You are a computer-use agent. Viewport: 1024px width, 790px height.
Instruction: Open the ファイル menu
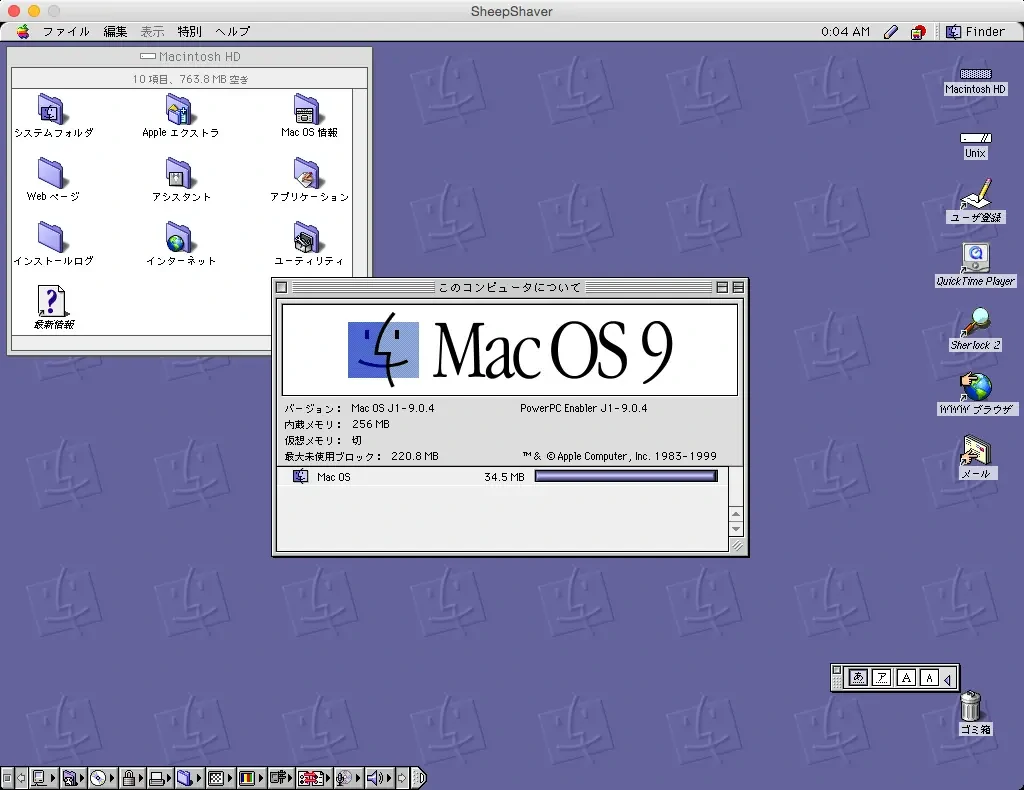pos(64,31)
